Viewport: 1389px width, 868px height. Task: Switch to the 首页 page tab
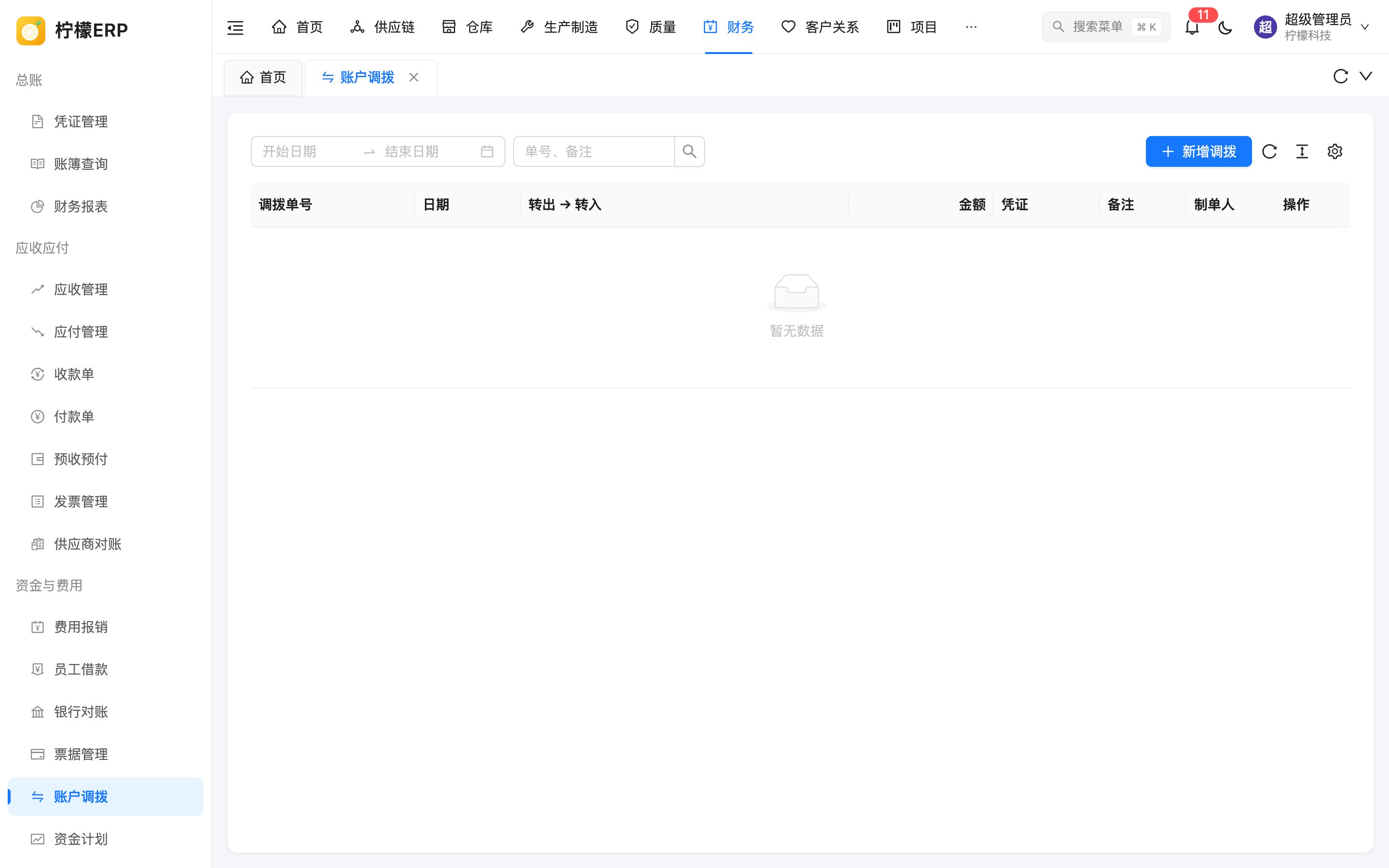point(263,78)
